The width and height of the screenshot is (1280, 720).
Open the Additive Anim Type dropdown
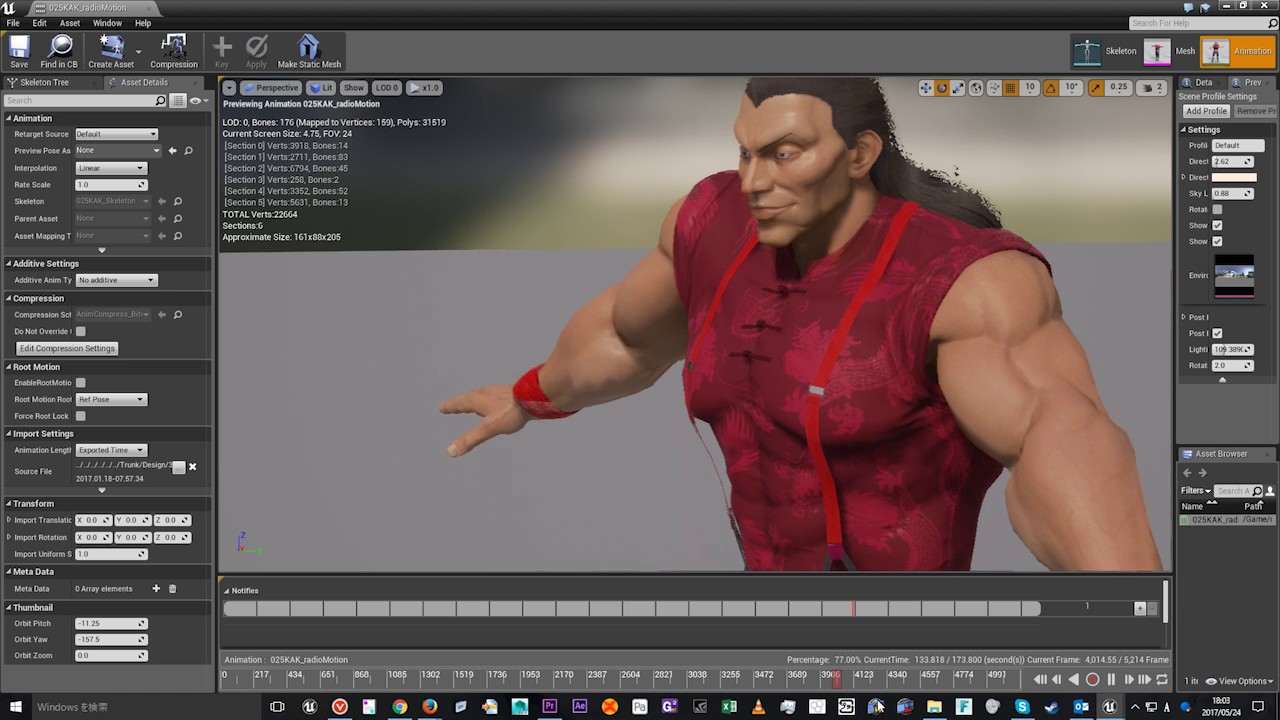[x=116, y=280]
